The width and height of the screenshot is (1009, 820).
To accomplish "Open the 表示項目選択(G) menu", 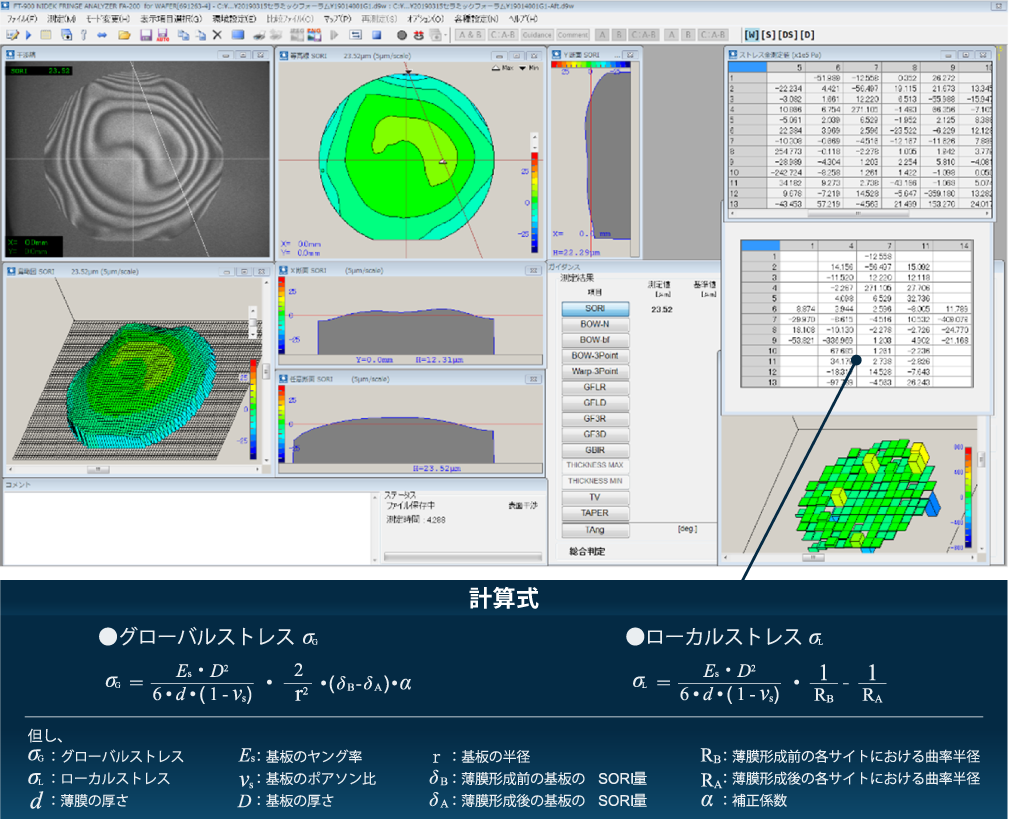I will [170, 19].
